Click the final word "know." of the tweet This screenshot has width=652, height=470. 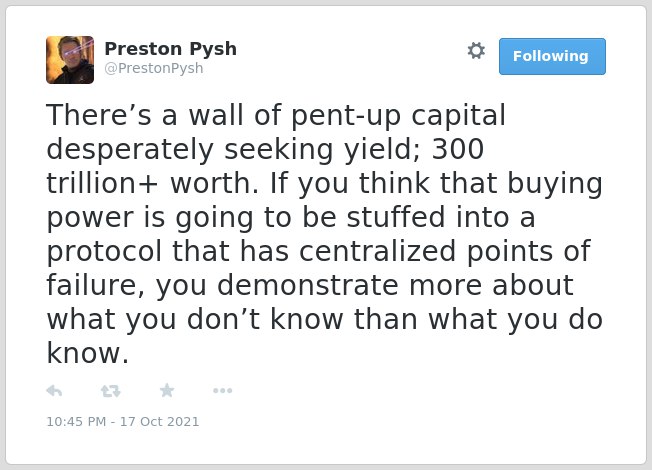pyautogui.click(x=88, y=353)
